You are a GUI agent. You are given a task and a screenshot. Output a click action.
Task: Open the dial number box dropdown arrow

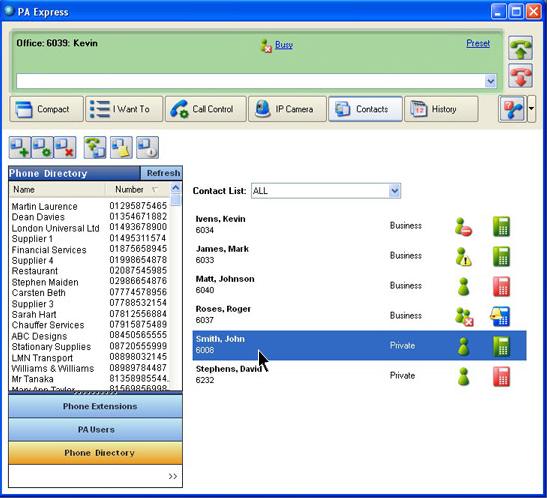[x=490, y=81]
